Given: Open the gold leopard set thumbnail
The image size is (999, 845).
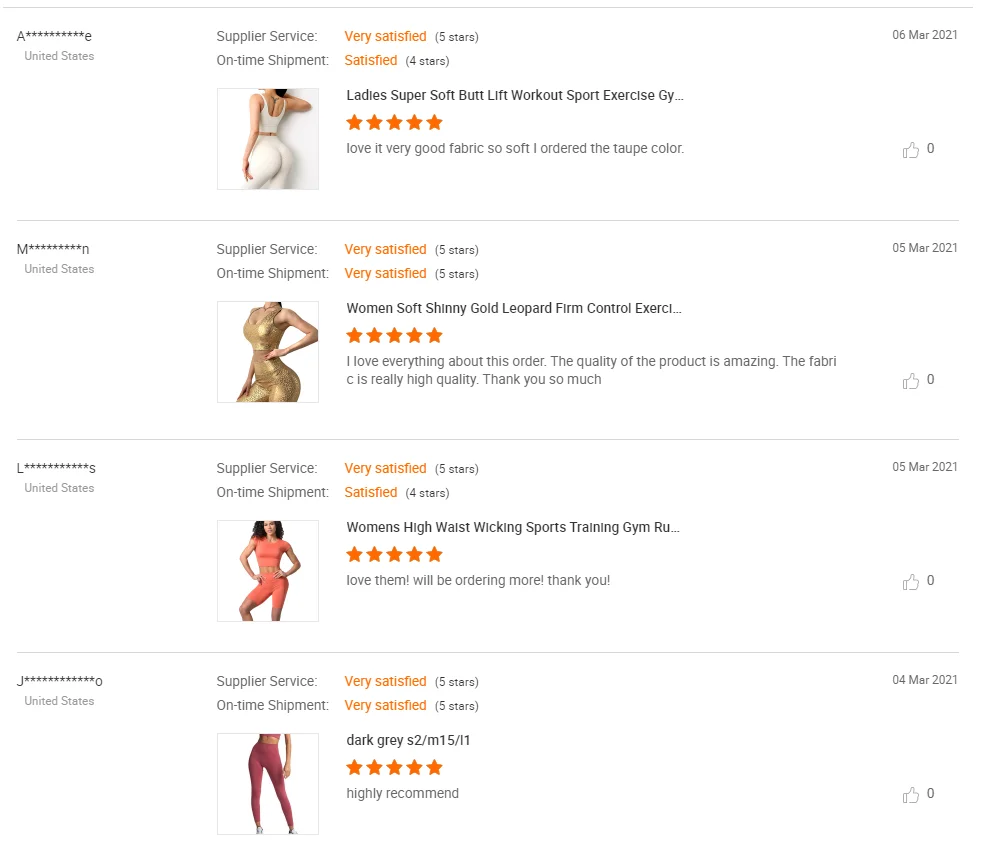Looking at the screenshot, I should click(268, 352).
